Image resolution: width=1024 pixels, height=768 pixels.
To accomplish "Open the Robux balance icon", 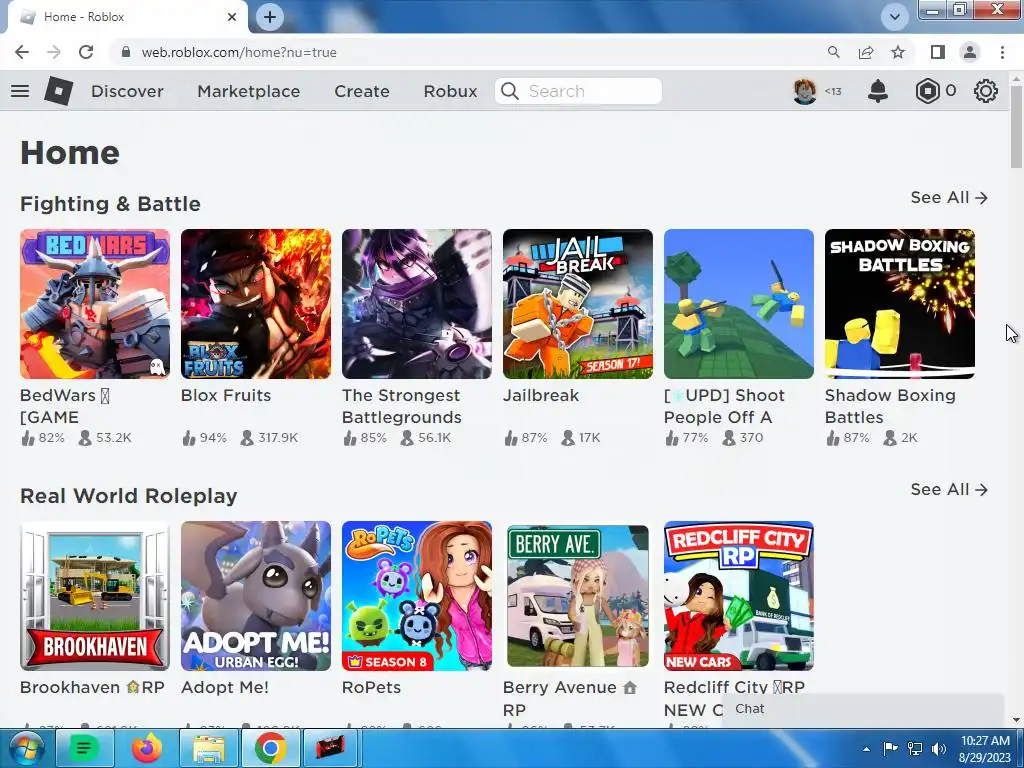I will point(927,91).
